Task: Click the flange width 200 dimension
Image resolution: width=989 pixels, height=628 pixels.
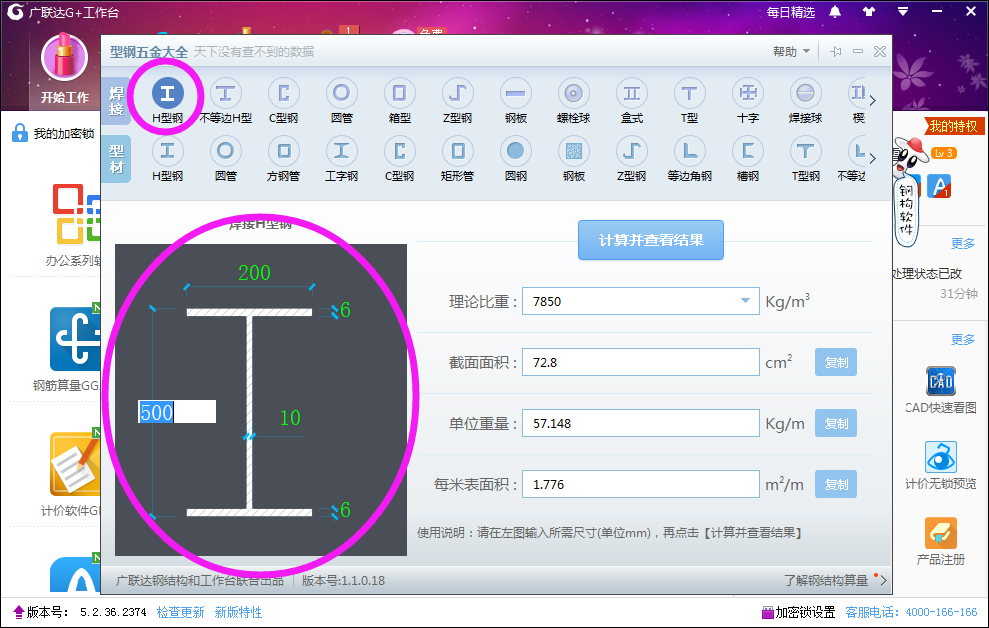Action: [254, 273]
